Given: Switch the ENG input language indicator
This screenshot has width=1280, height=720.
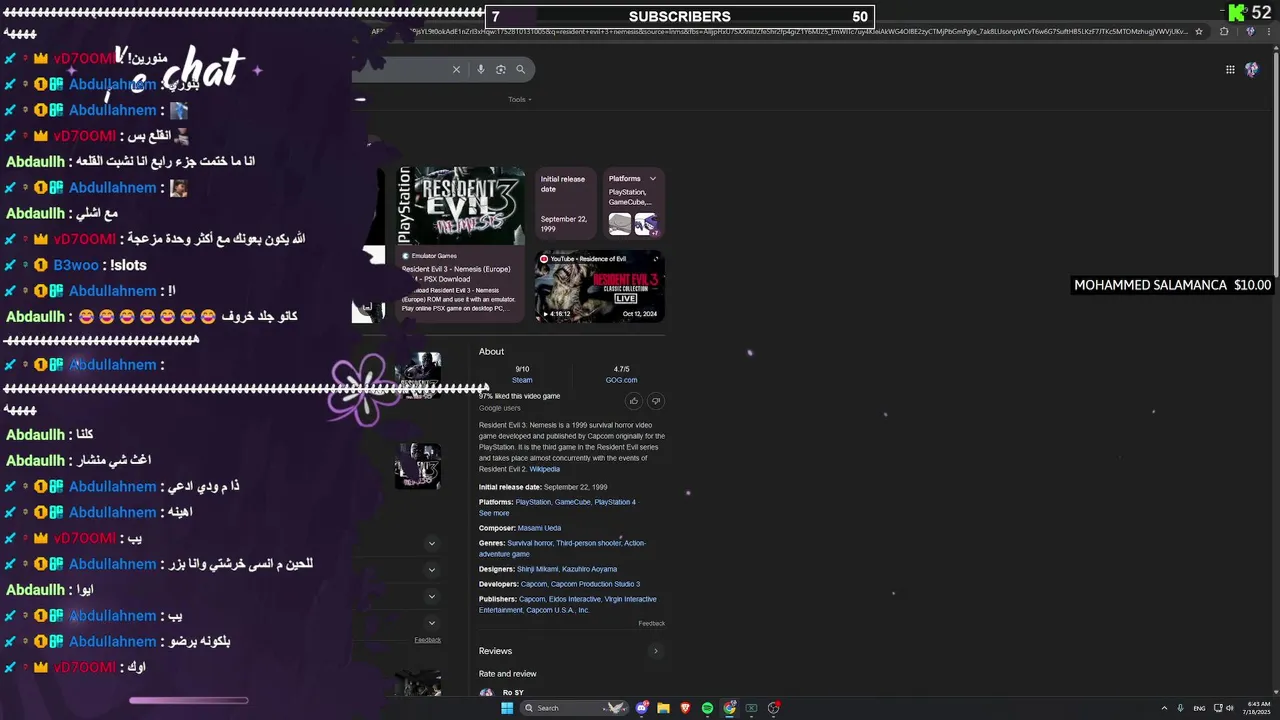Looking at the screenshot, I should pyautogui.click(x=1200, y=708).
